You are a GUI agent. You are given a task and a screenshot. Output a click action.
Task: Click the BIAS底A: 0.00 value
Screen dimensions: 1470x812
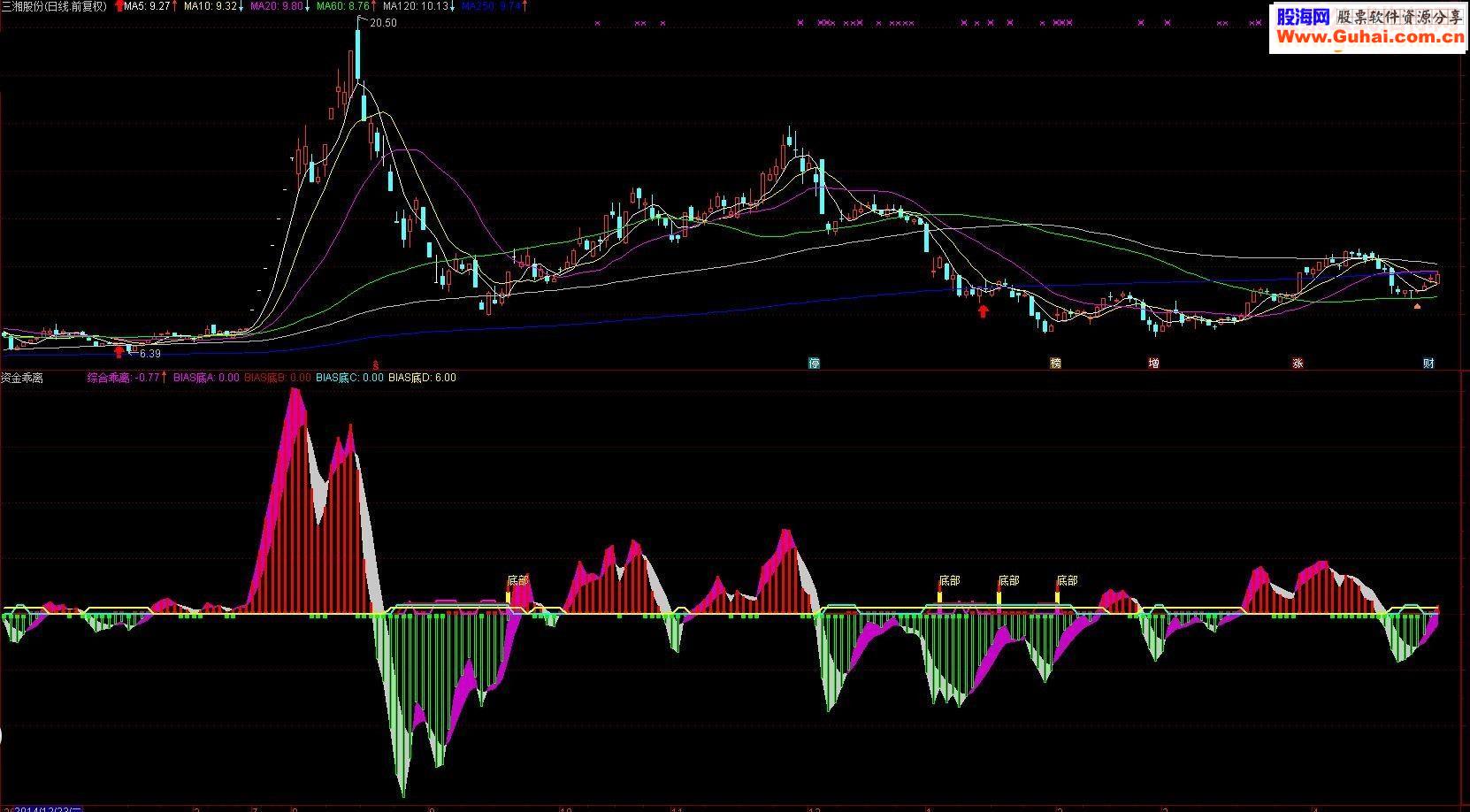point(206,378)
